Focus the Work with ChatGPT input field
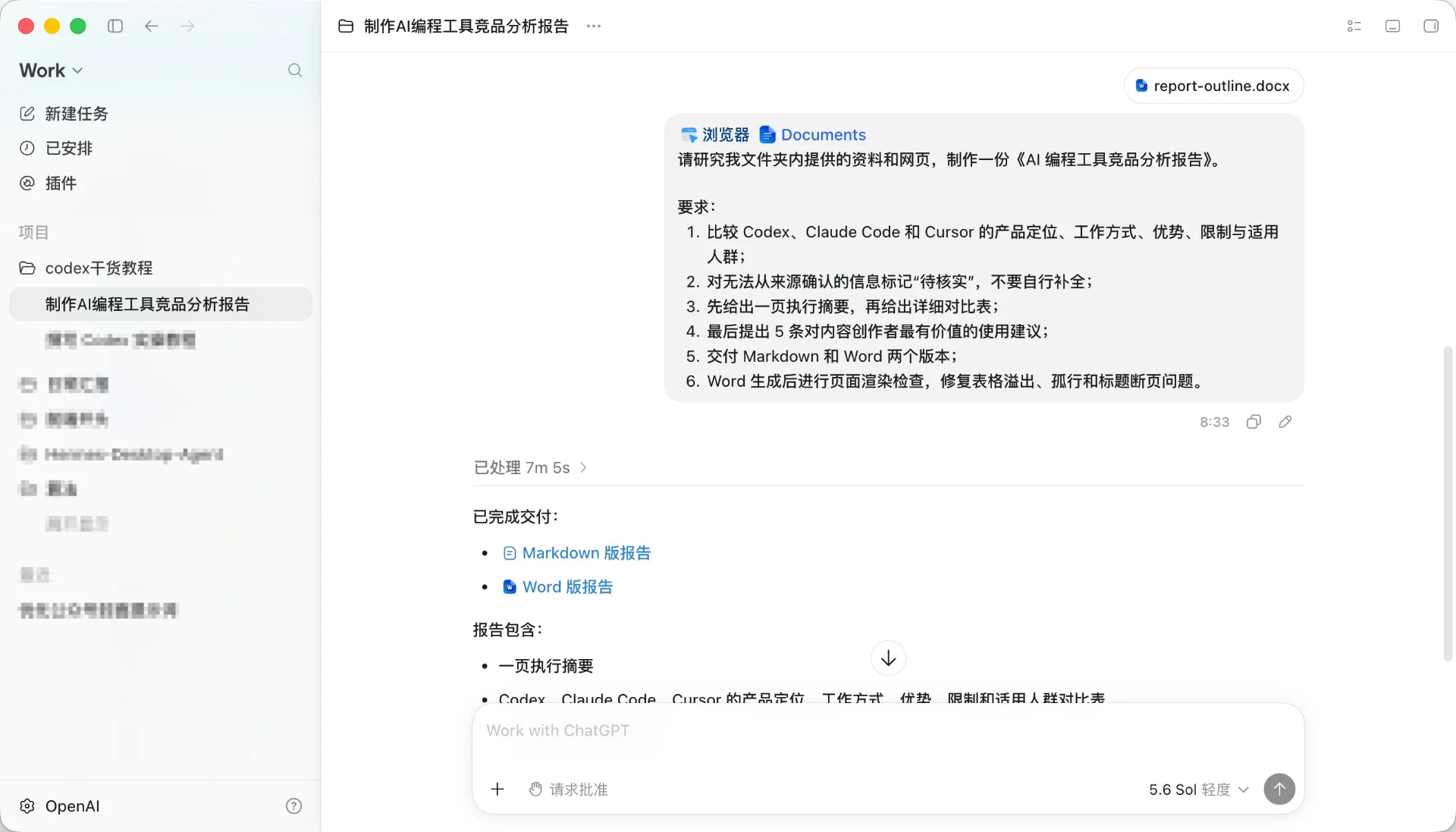This screenshot has width=1456, height=832. [x=887, y=732]
